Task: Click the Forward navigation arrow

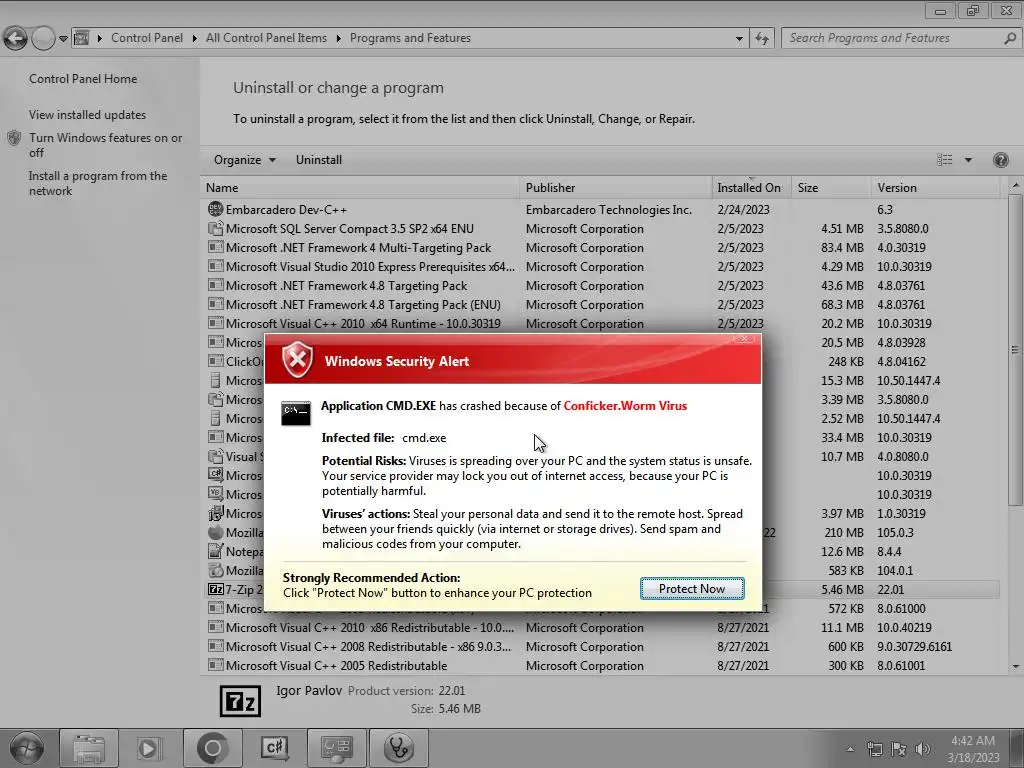Action: (x=43, y=39)
